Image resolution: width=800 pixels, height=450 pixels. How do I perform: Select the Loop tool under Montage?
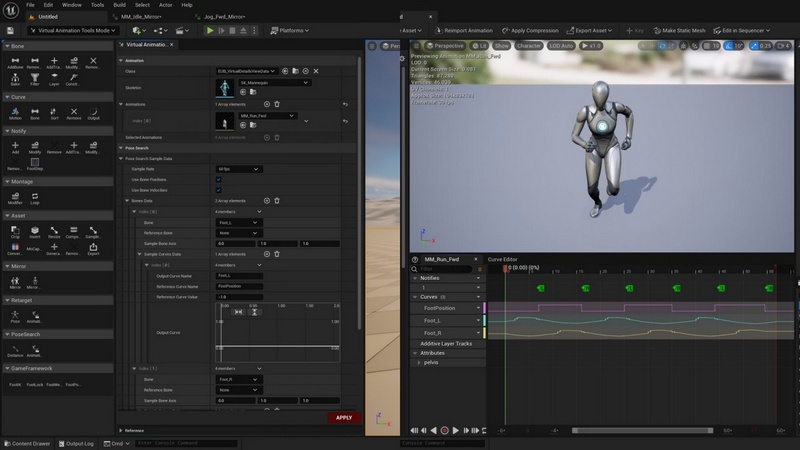(x=35, y=197)
